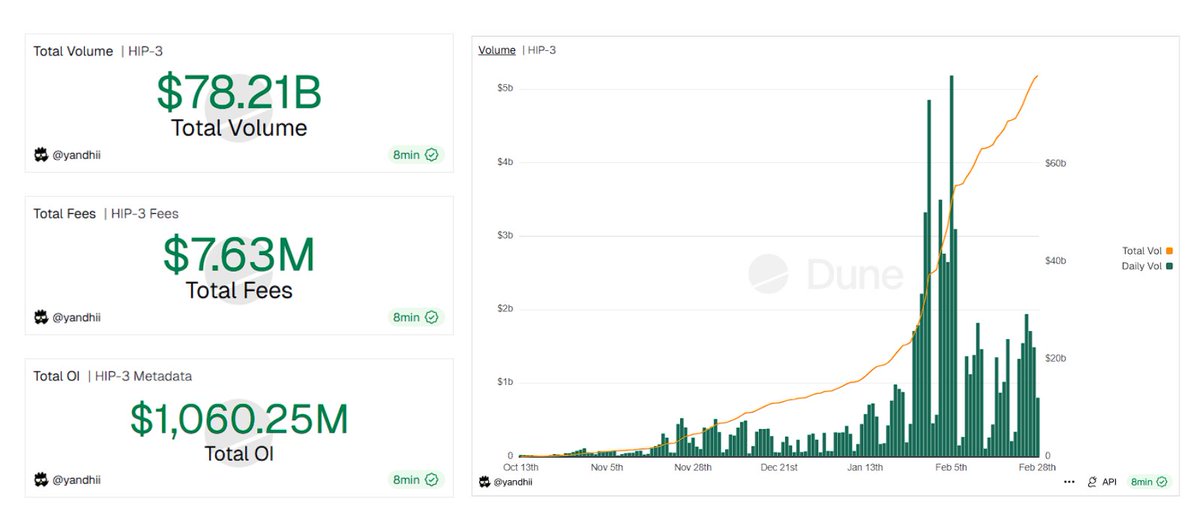The image size is (1200, 526).
Task: Open yandhii avatar icon on Total Fees card
Action: click(41, 317)
